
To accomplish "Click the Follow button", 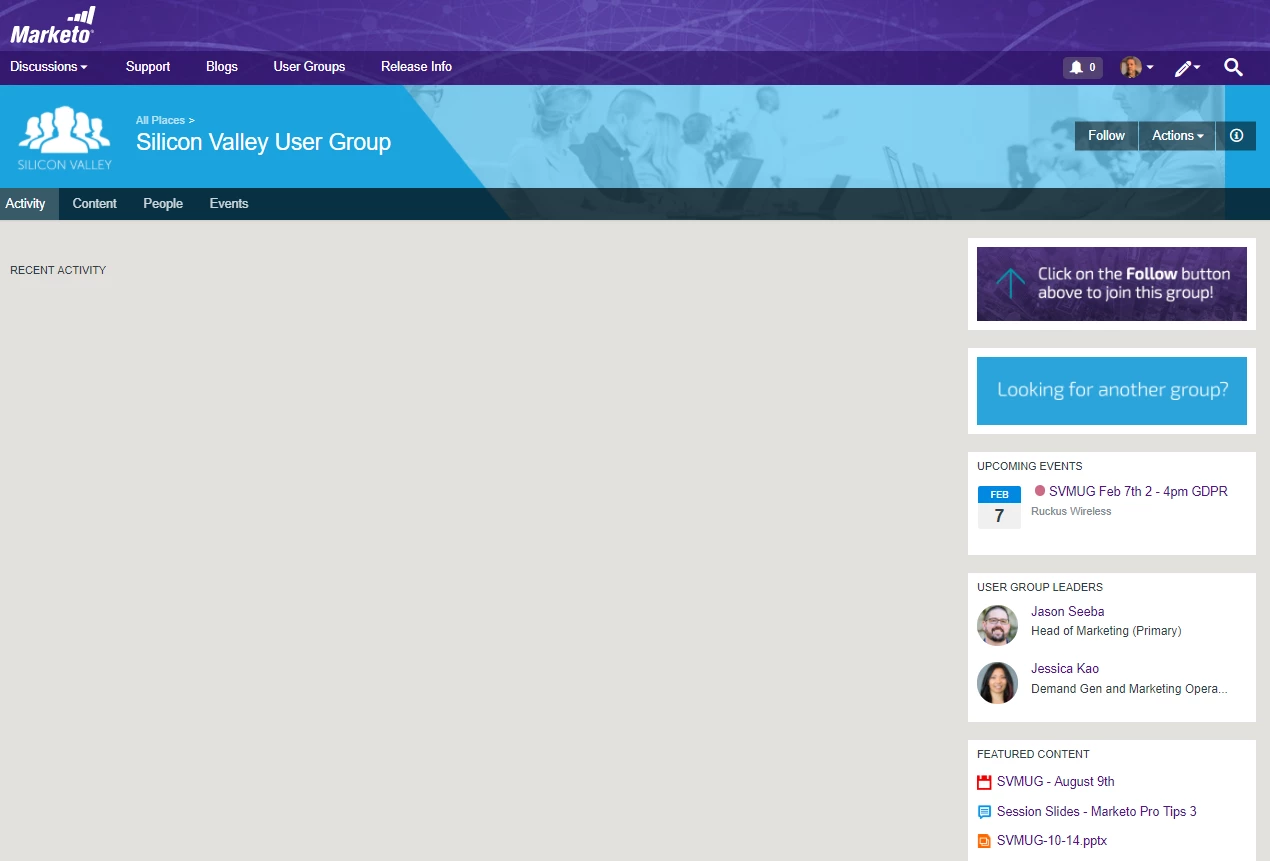I will (x=1106, y=136).
